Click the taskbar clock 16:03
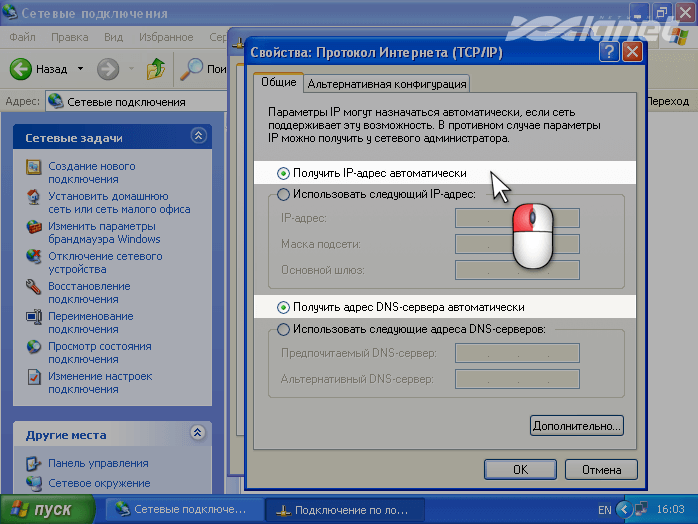 click(670, 509)
